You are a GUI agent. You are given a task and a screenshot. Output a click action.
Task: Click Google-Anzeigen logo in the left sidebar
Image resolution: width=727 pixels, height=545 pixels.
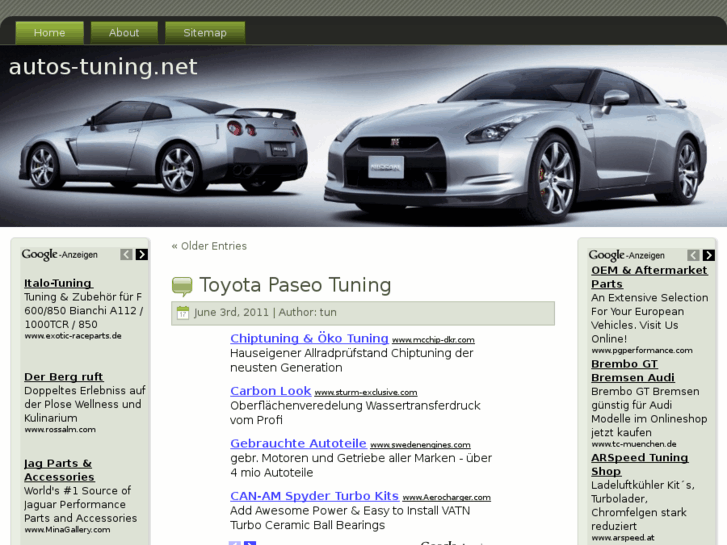coord(60,255)
